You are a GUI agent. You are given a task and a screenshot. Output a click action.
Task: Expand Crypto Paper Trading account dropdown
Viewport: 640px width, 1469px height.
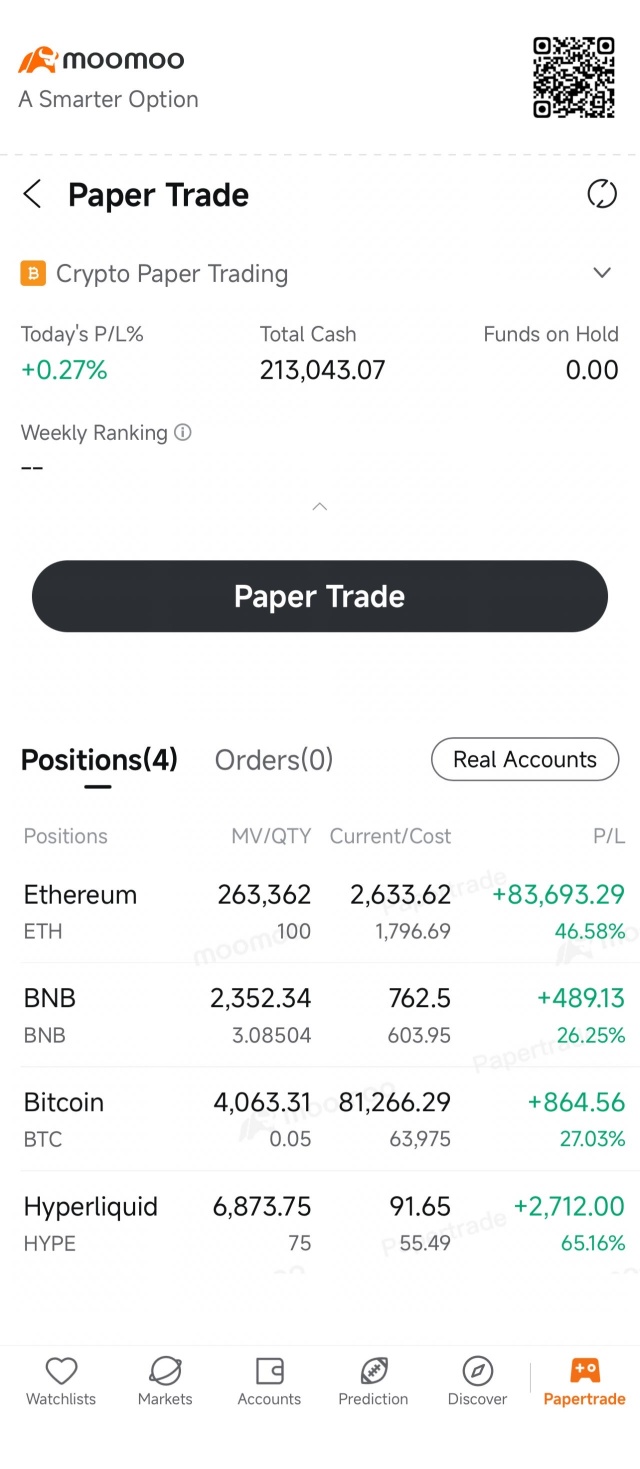pos(602,273)
